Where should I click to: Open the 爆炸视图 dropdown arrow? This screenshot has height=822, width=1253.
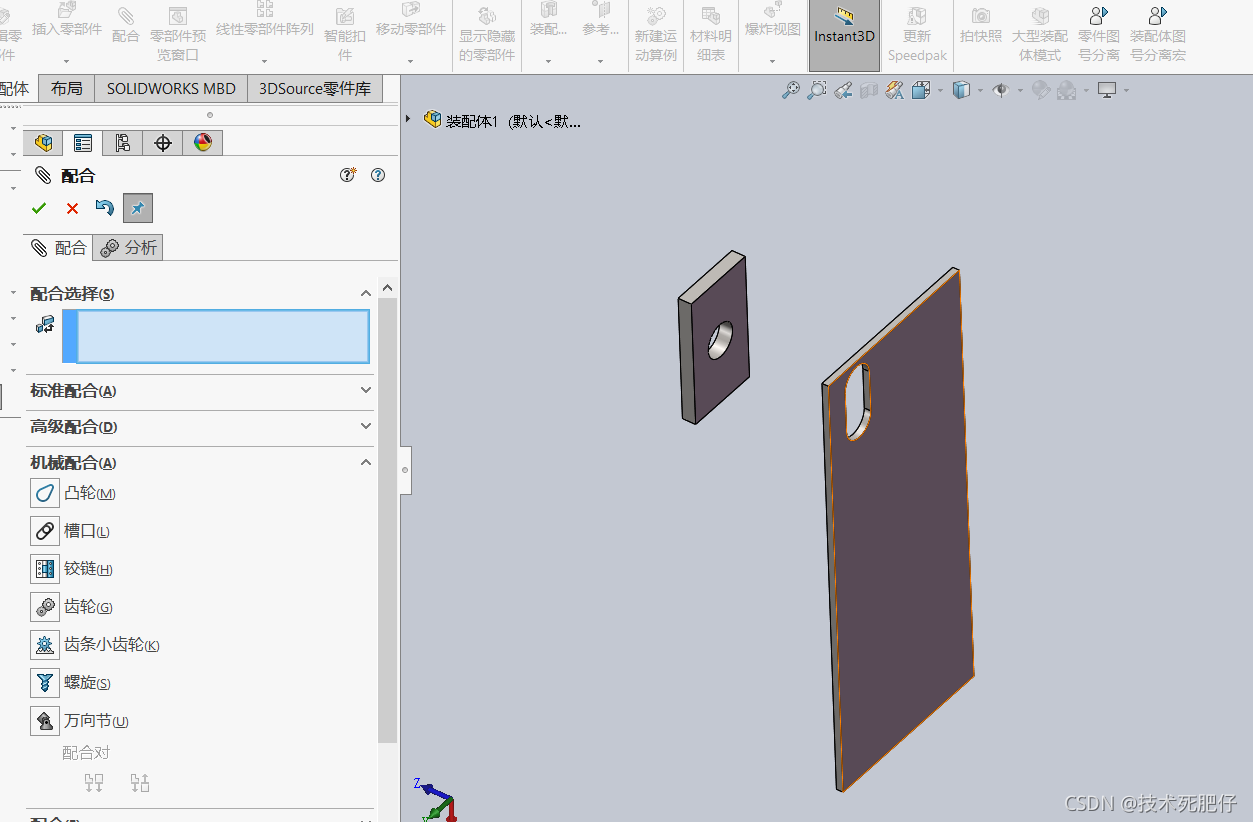(773, 61)
